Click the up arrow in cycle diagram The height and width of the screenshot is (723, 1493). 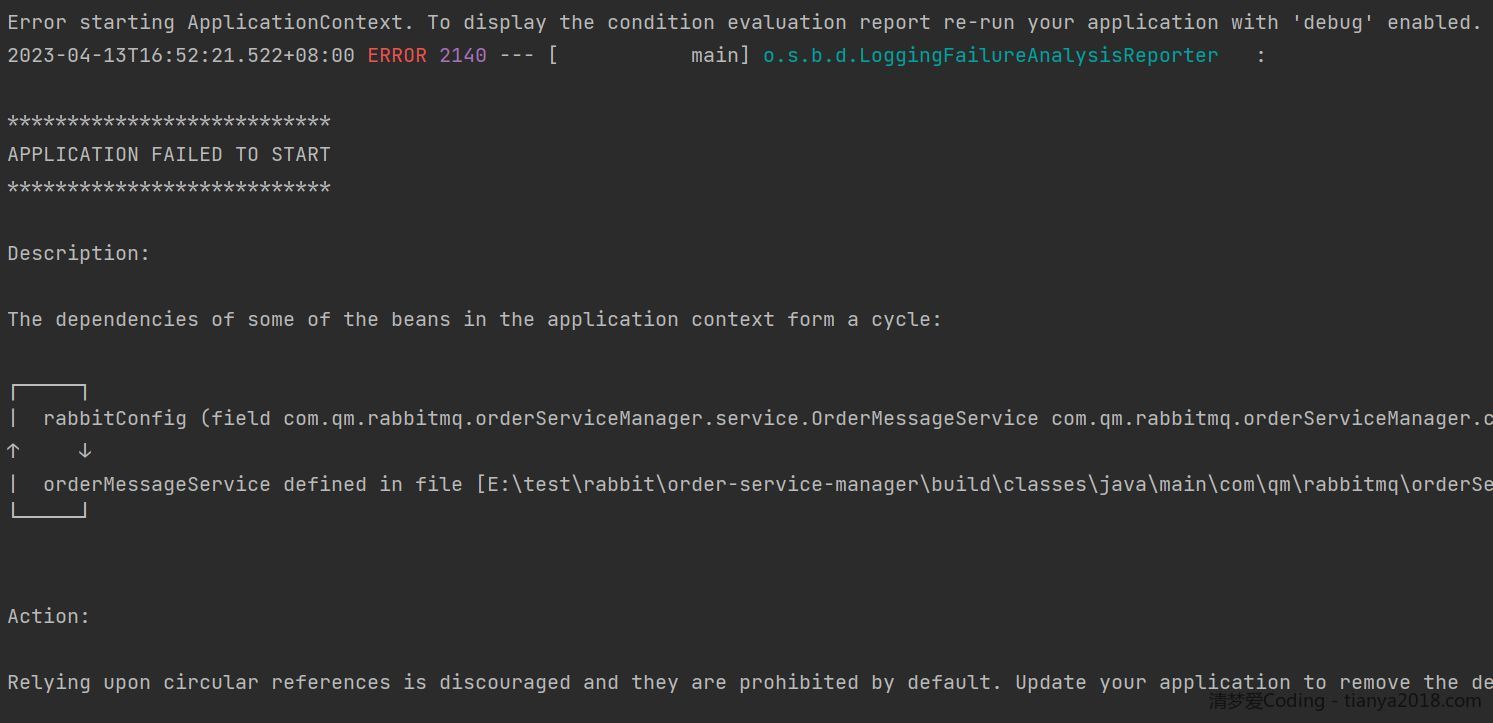point(13,451)
